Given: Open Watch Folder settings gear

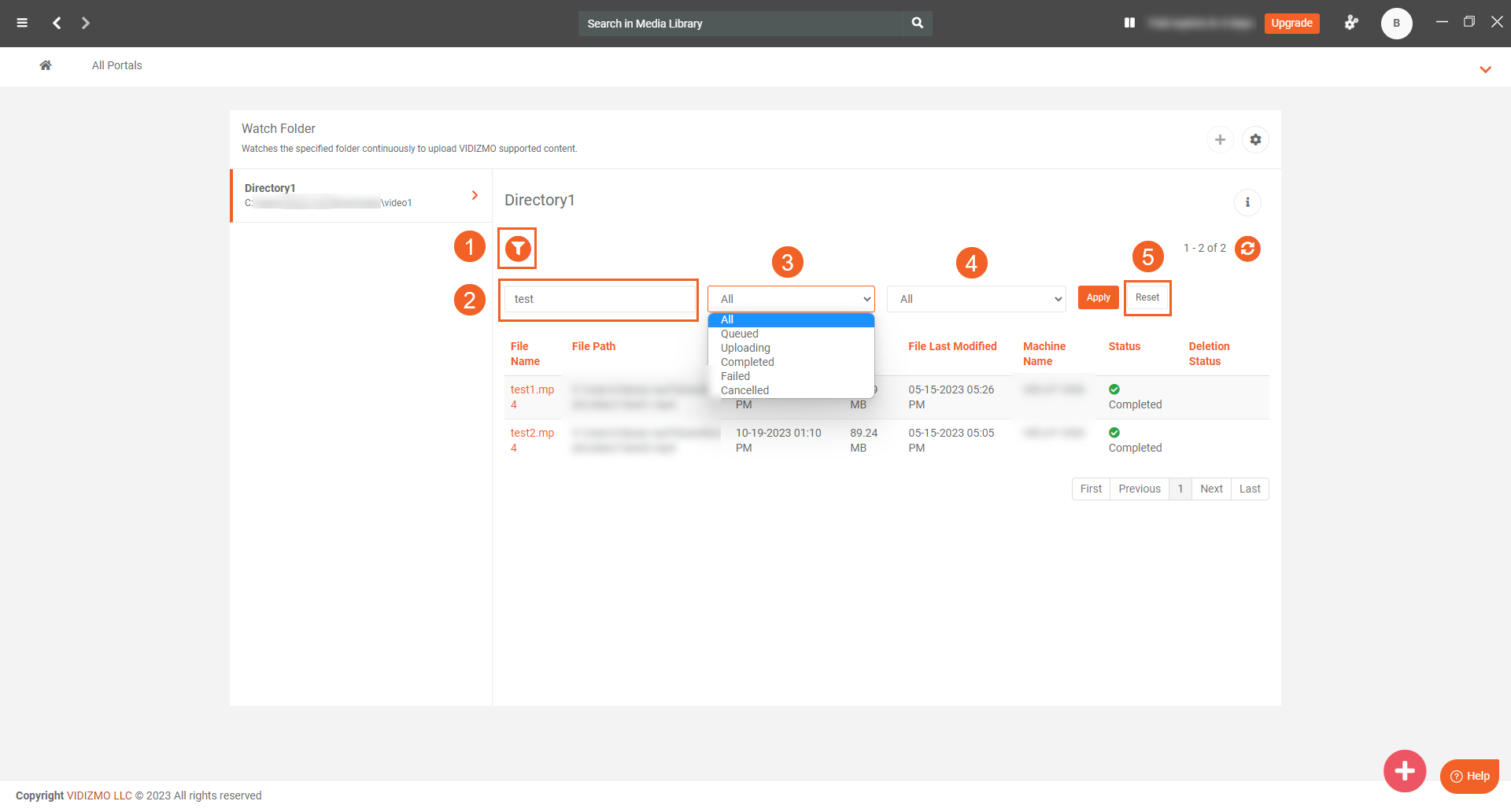Looking at the screenshot, I should [1255, 140].
